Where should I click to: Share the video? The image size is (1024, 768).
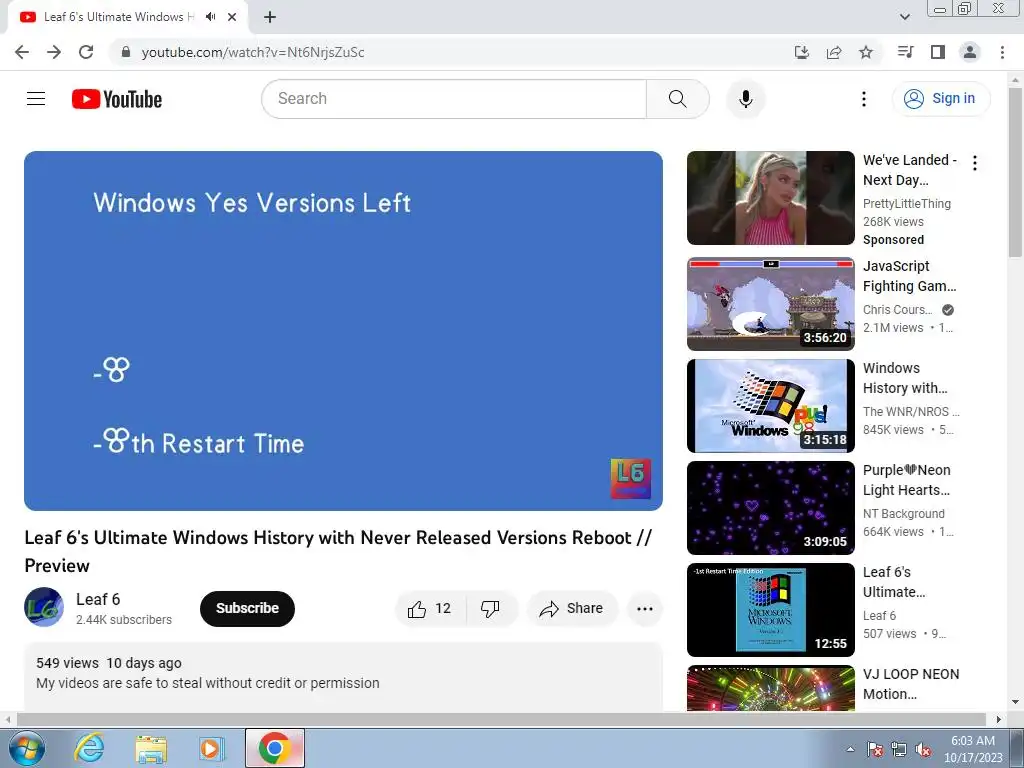click(x=571, y=609)
